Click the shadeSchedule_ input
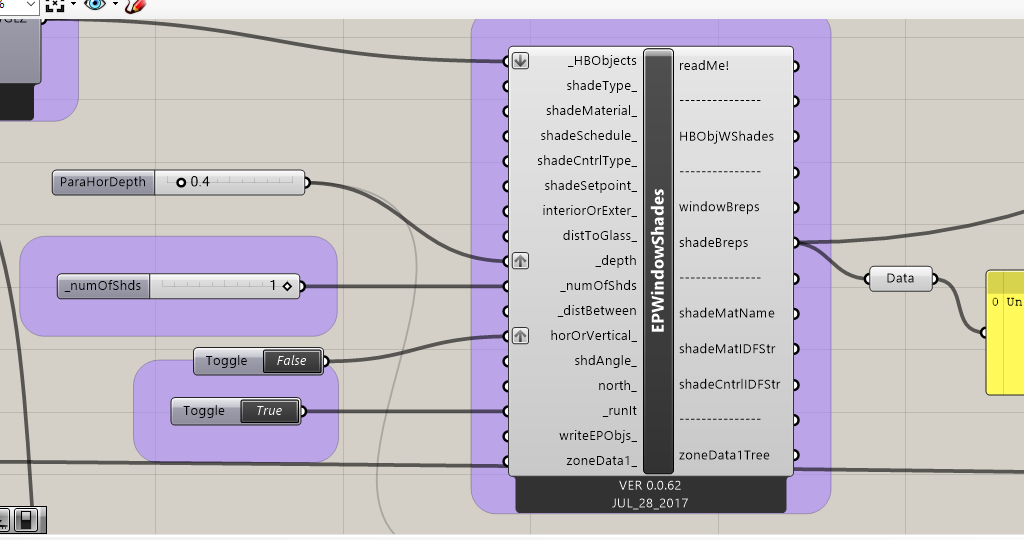1024x540 pixels. 588,136
